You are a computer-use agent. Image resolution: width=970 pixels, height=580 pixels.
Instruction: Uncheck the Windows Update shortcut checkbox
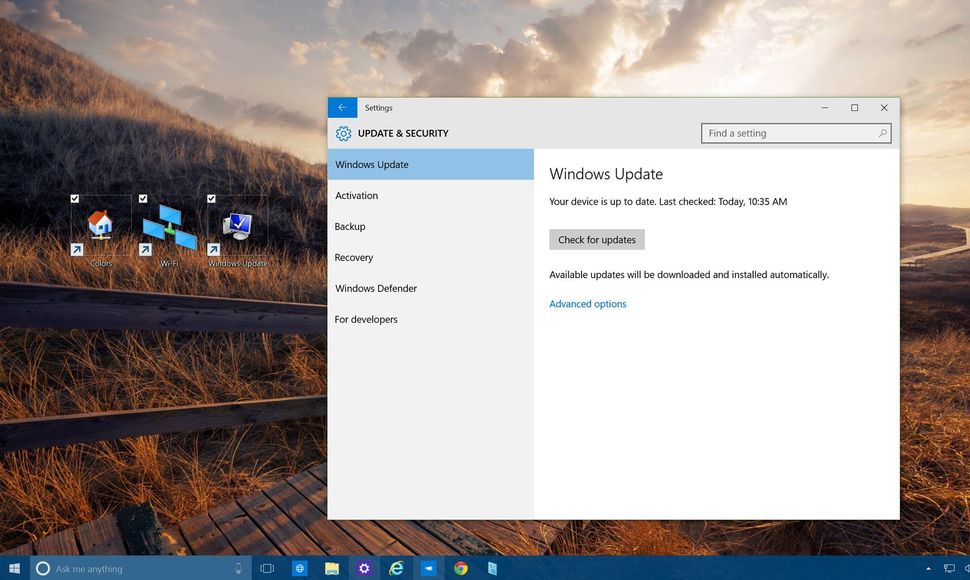[211, 198]
